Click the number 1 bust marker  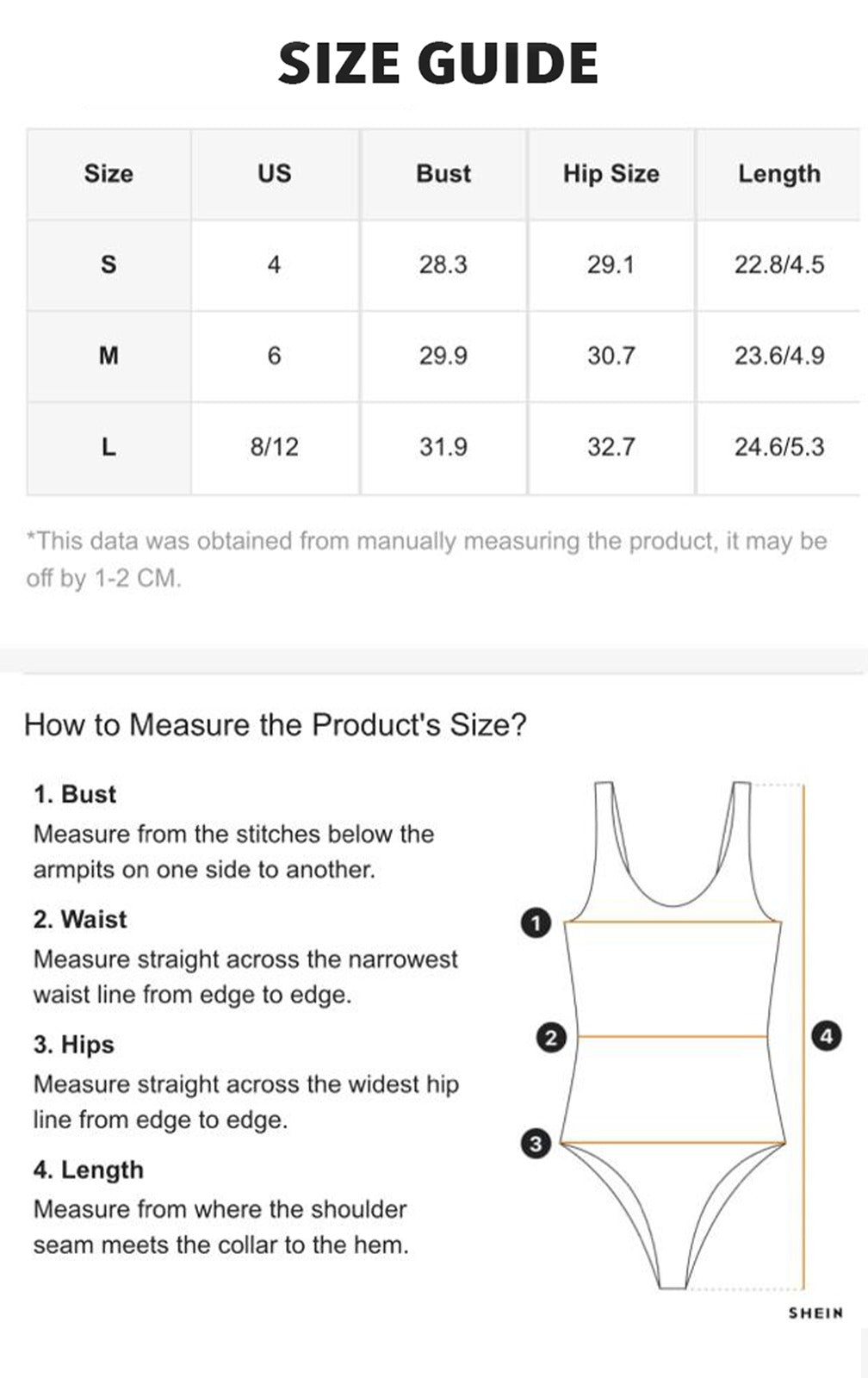[536, 923]
